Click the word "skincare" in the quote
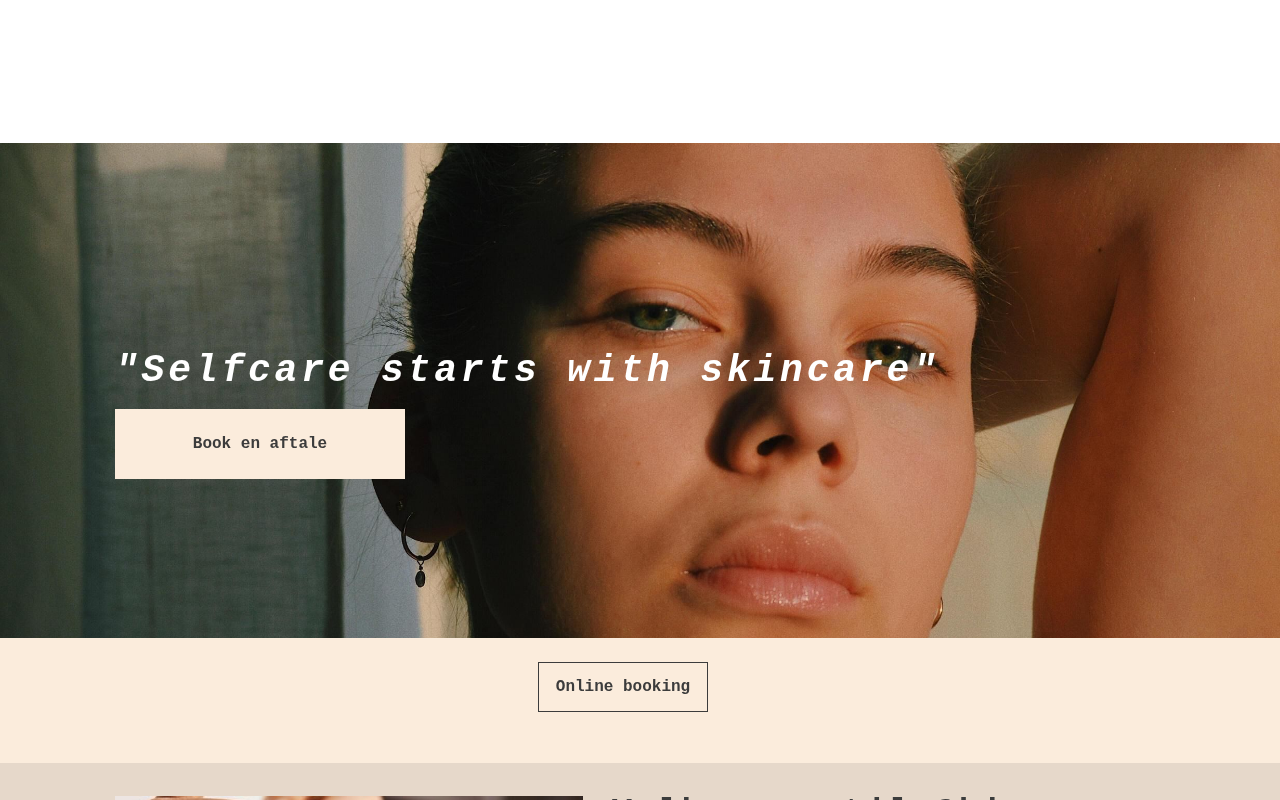Screen dimensions: 1280x800 click(807, 370)
